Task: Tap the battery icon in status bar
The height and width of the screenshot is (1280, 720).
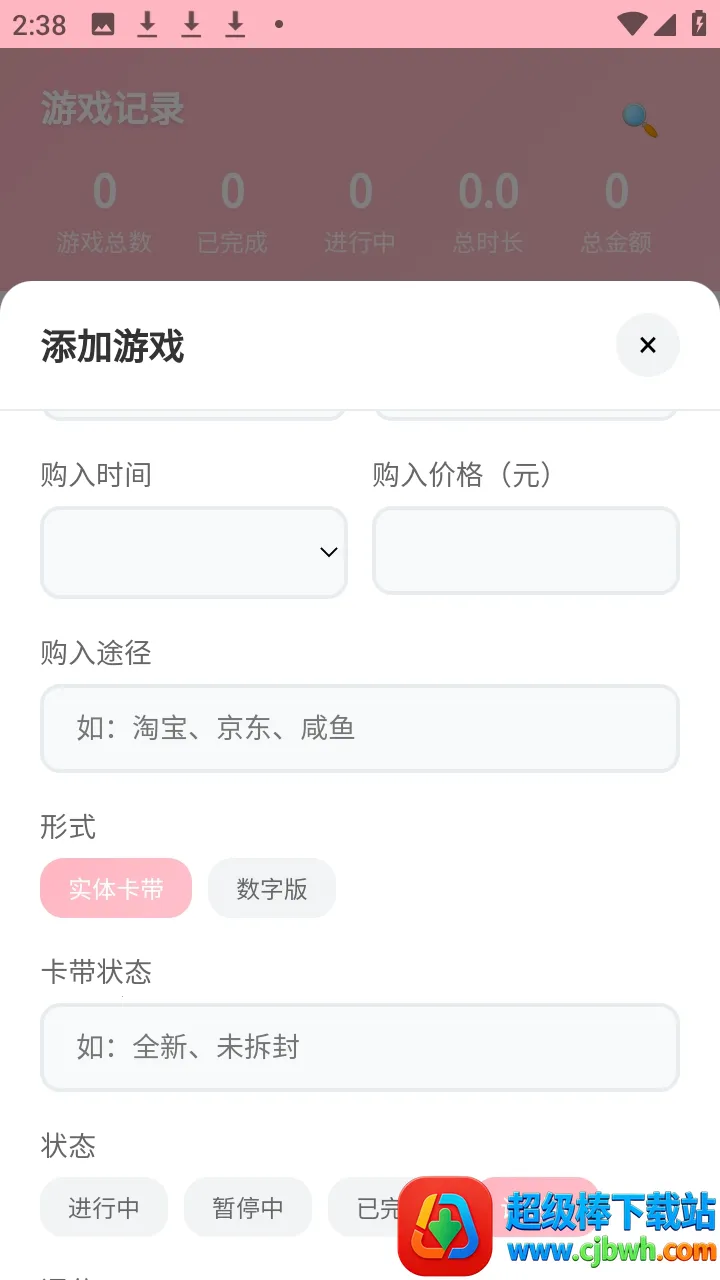Action: 699,24
